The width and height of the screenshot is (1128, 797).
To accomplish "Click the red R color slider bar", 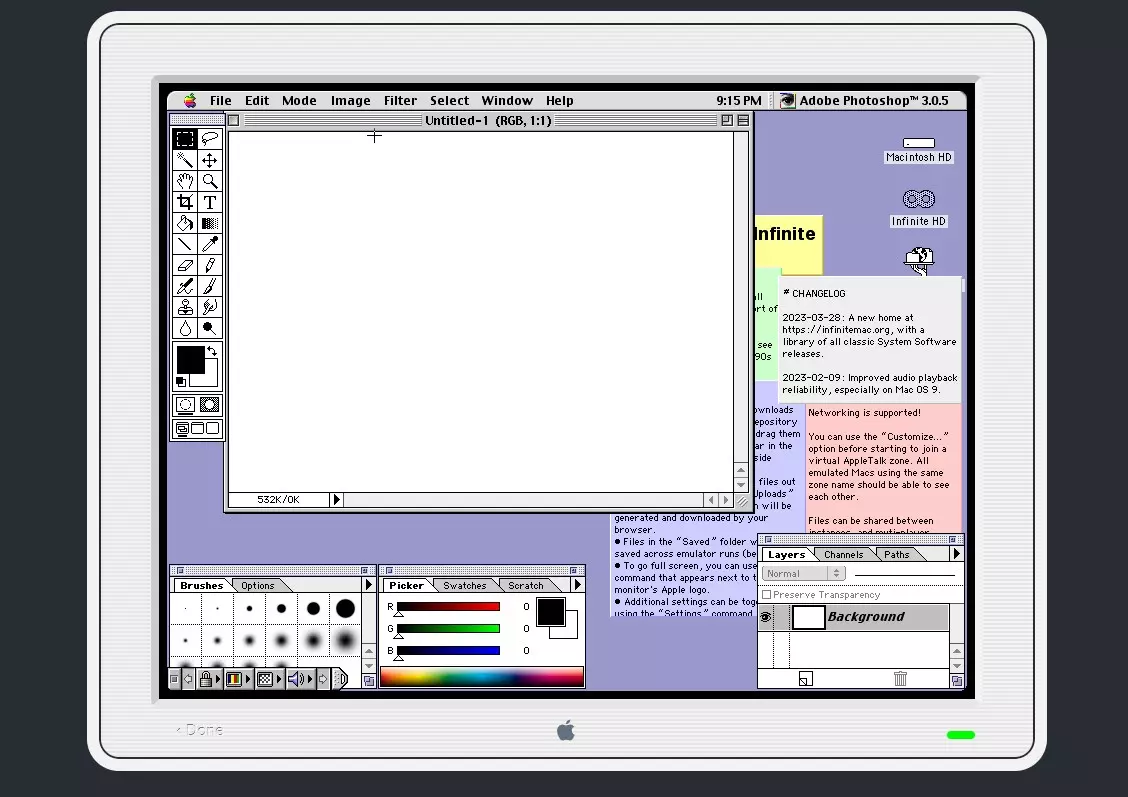I will click(x=448, y=606).
